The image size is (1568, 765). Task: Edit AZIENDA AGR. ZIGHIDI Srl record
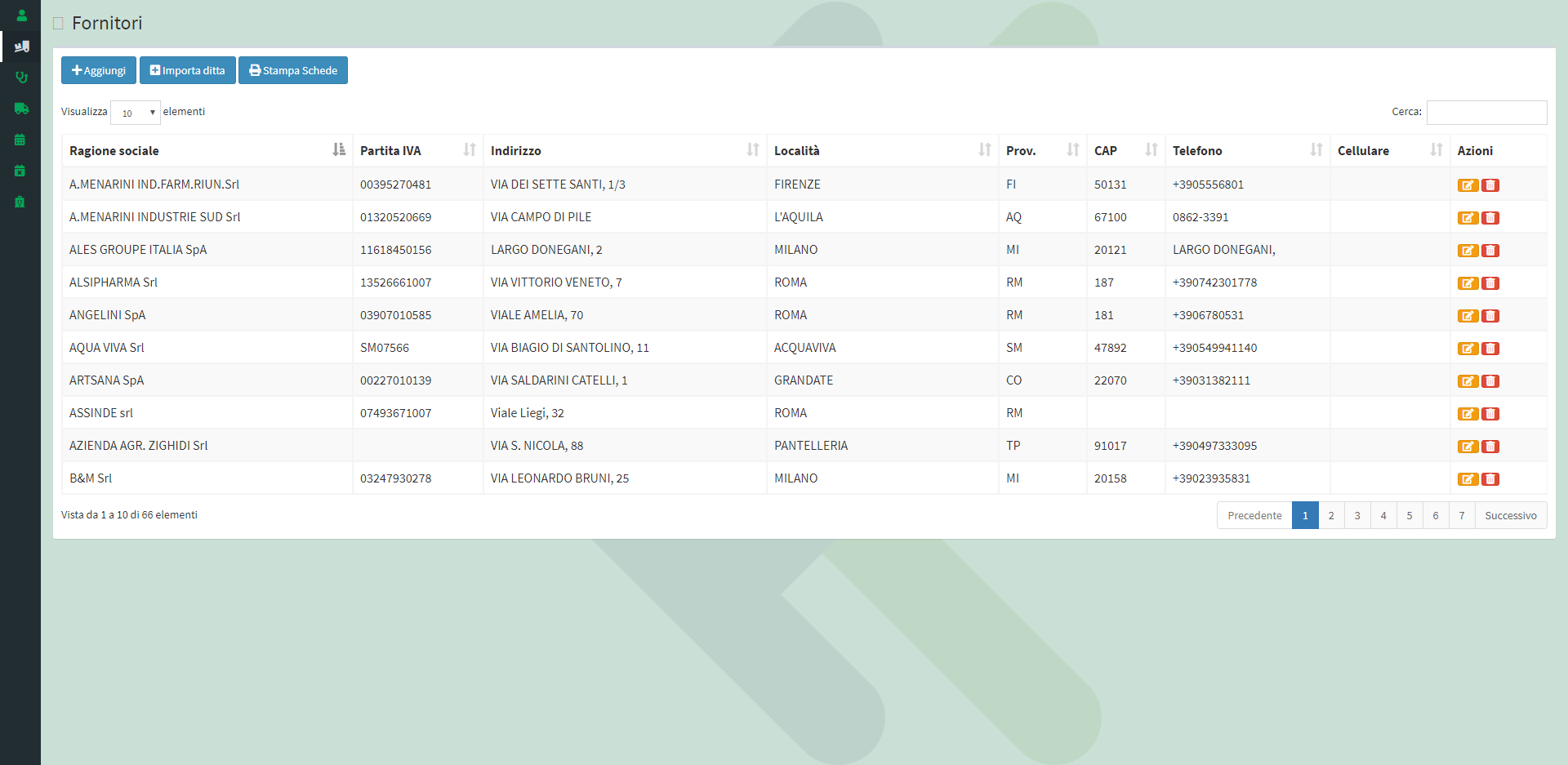(x=1468, y=447)
